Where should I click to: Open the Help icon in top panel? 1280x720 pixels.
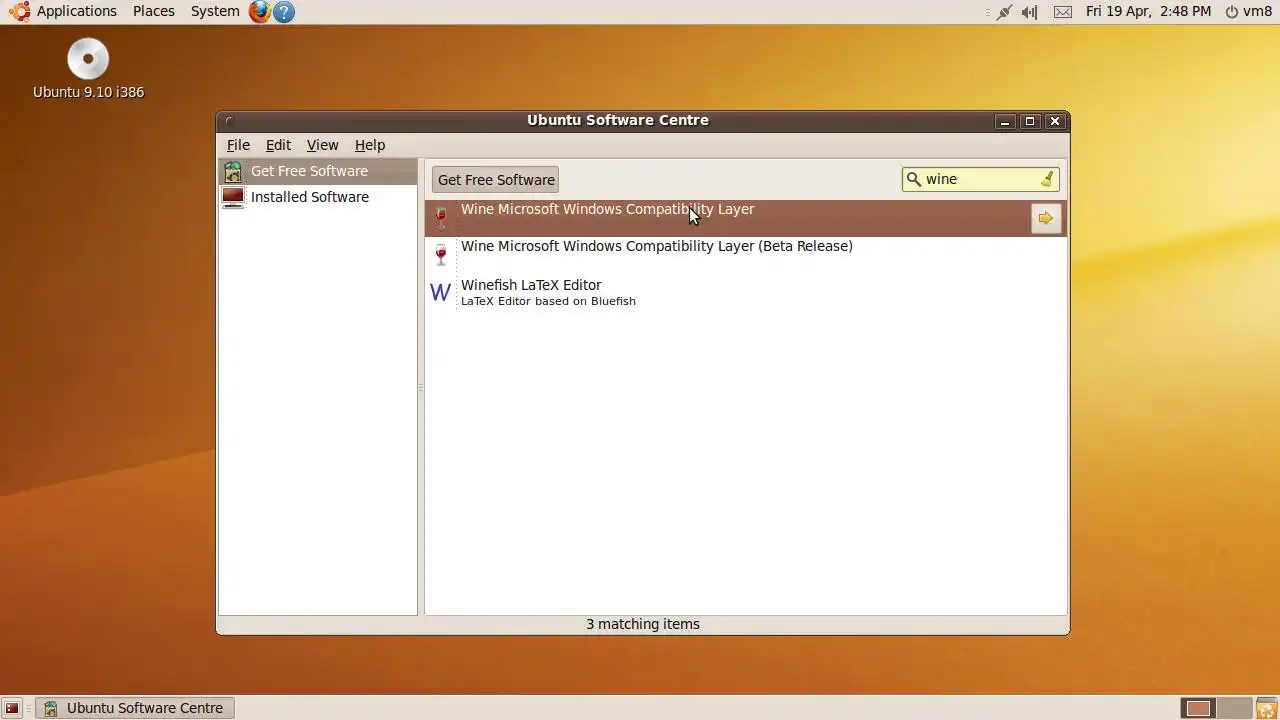(284, 12)
